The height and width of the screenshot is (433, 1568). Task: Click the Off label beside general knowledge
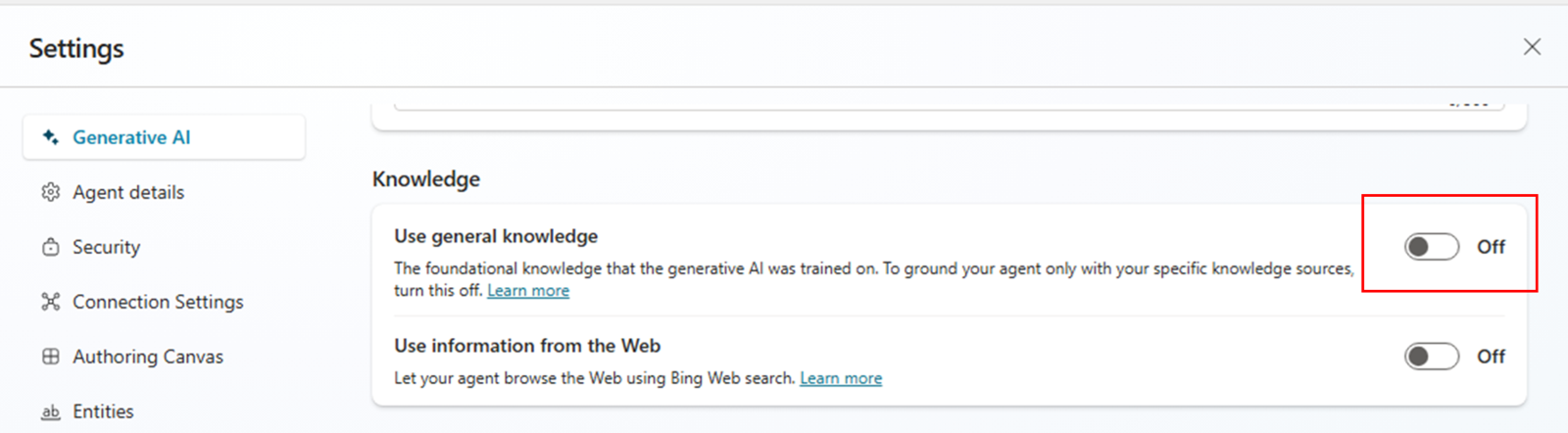tap(1491, 247)
